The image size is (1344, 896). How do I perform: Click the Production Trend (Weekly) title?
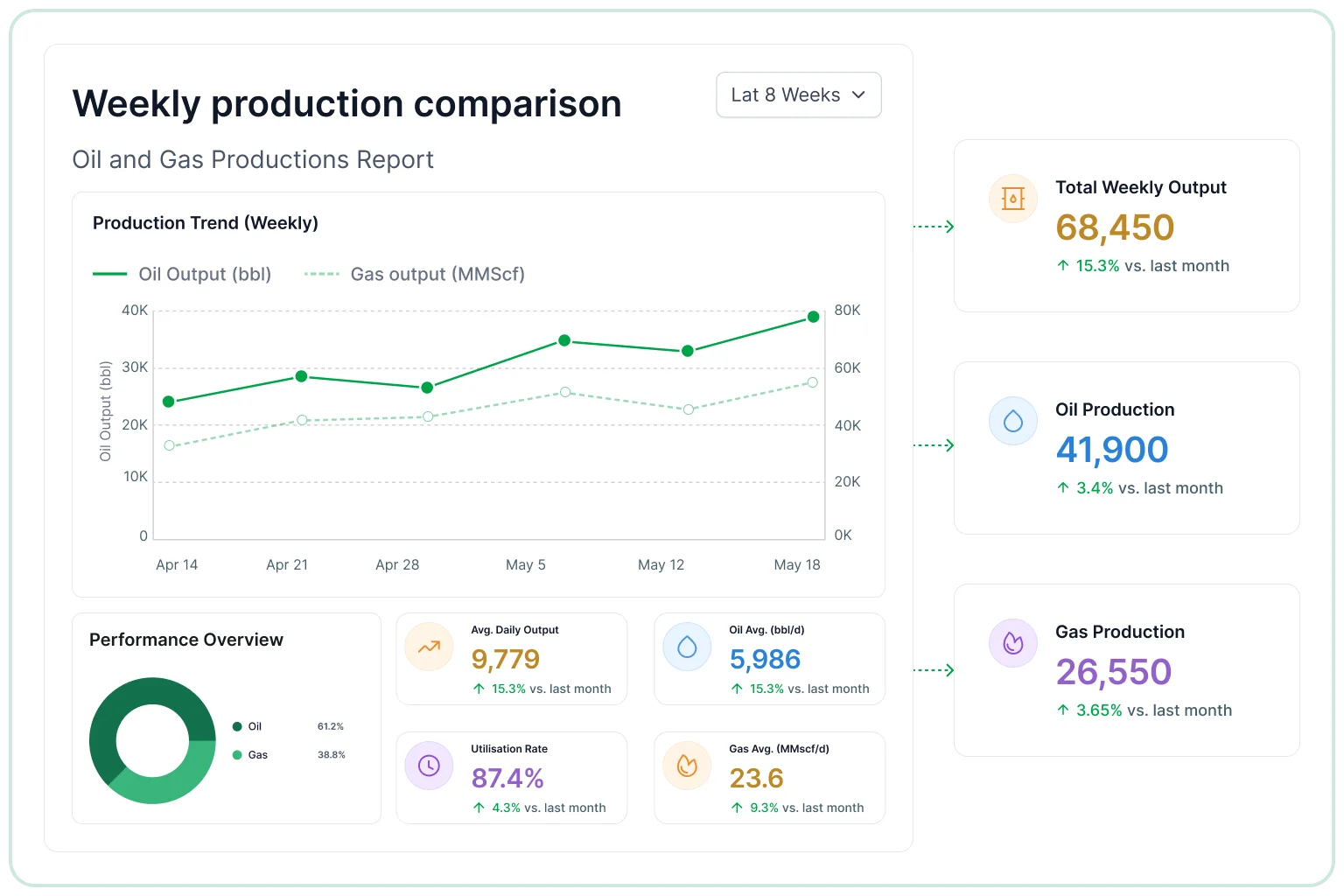[x=206, y=223]
